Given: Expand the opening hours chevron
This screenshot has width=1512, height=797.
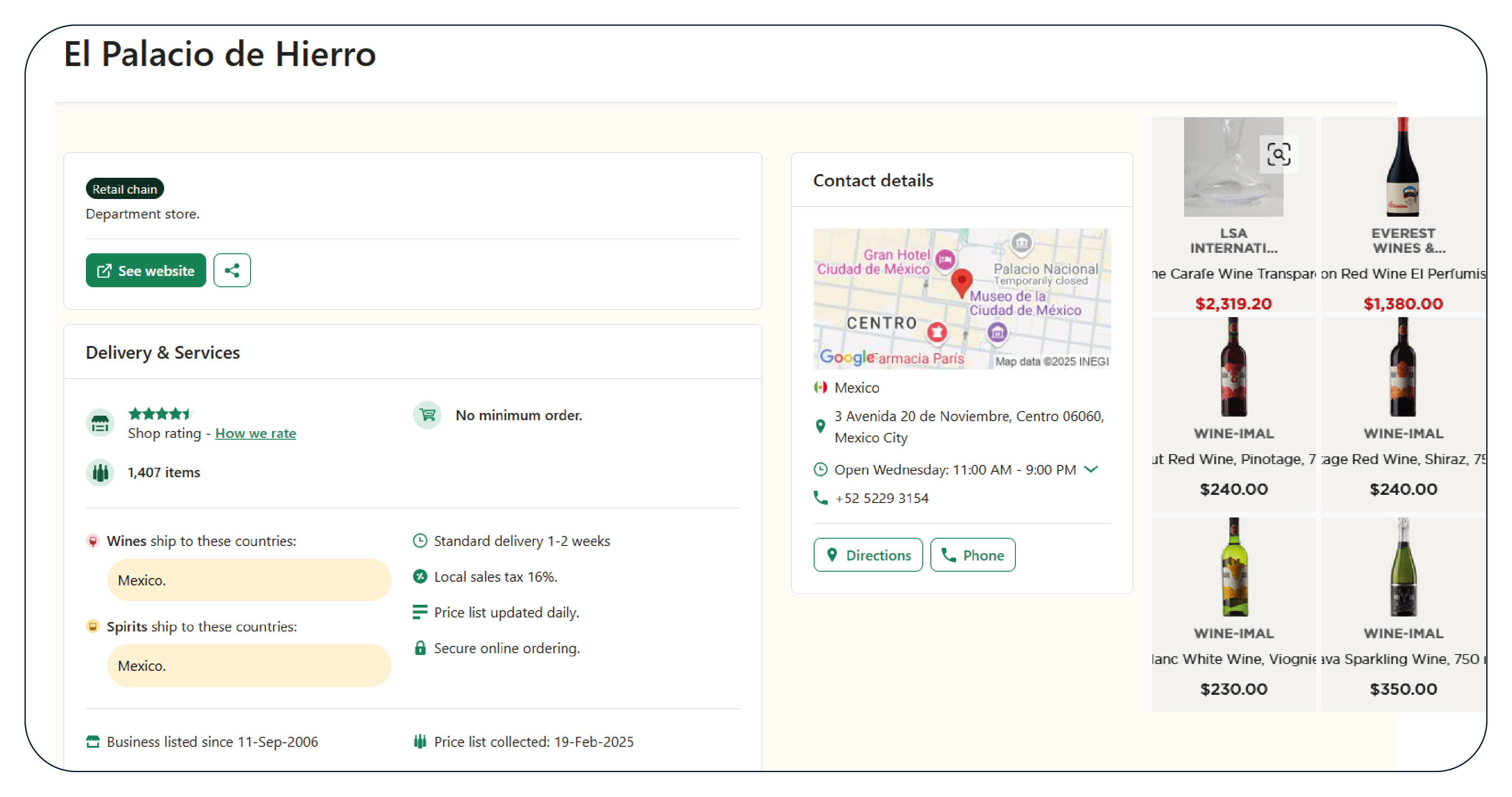Looking at the screenshot, I should click(x=1090, y=469).
